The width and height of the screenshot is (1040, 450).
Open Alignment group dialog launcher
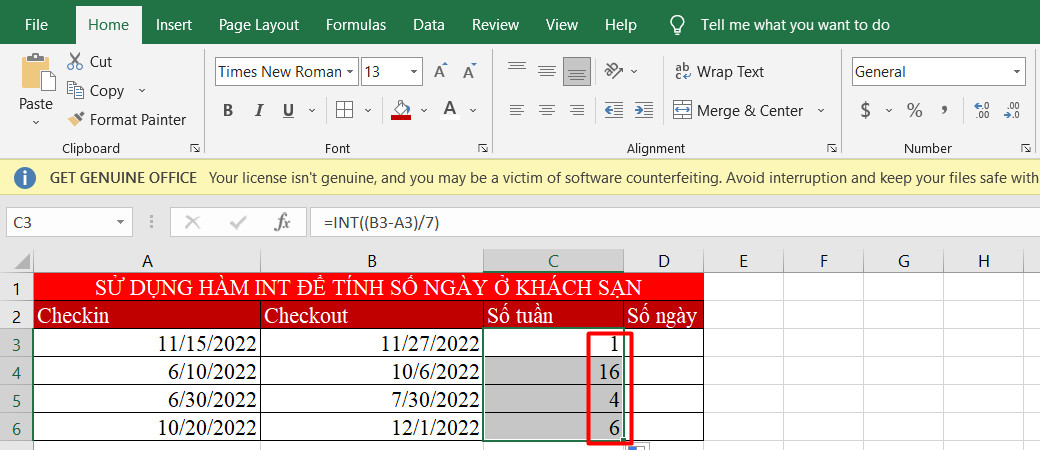click(x=831, y=148)
